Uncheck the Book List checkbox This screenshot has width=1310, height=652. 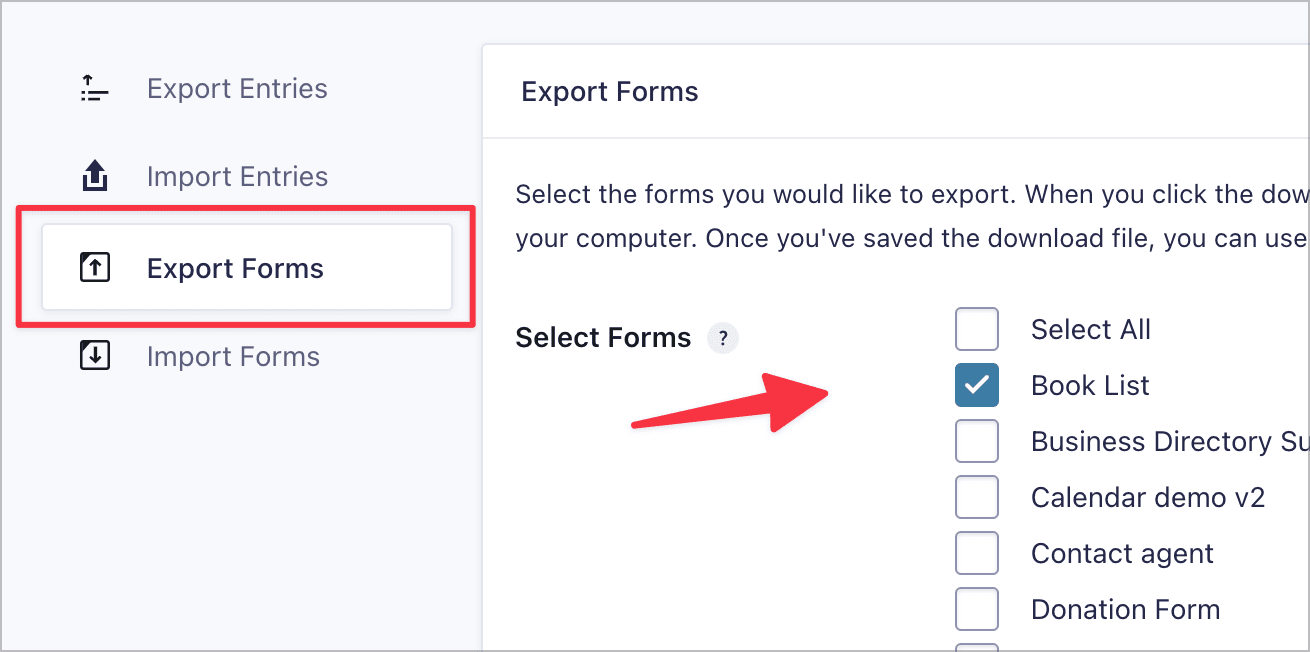pyautogui.click(x=976, y=386)
